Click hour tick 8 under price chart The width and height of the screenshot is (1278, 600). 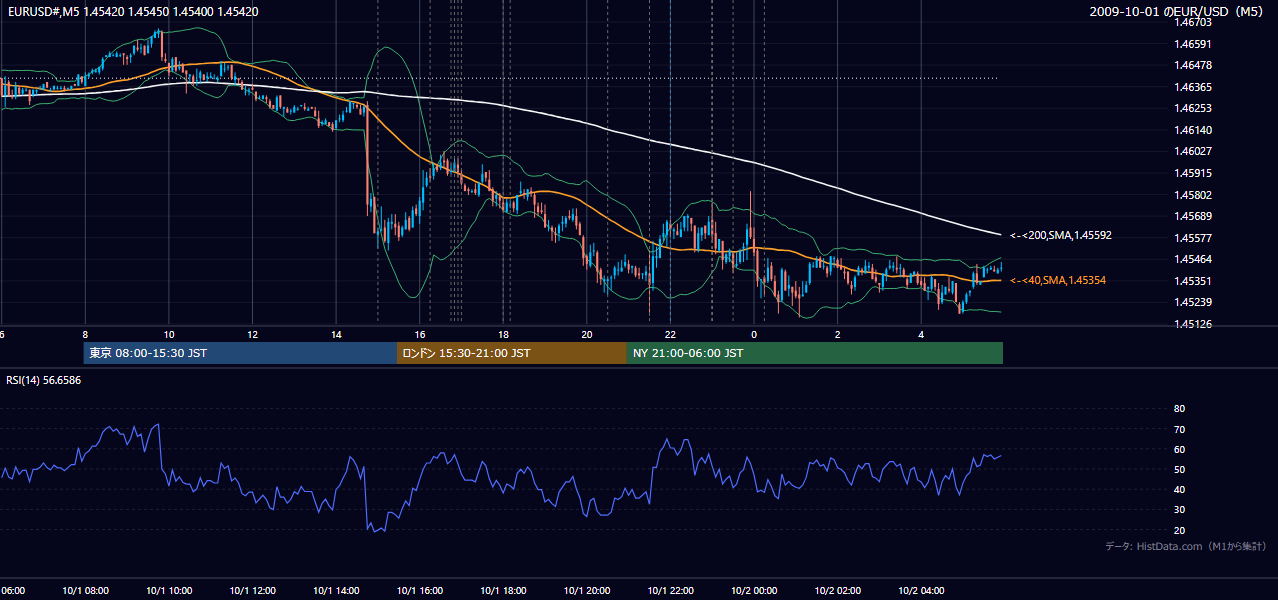(x=85, y=334)
